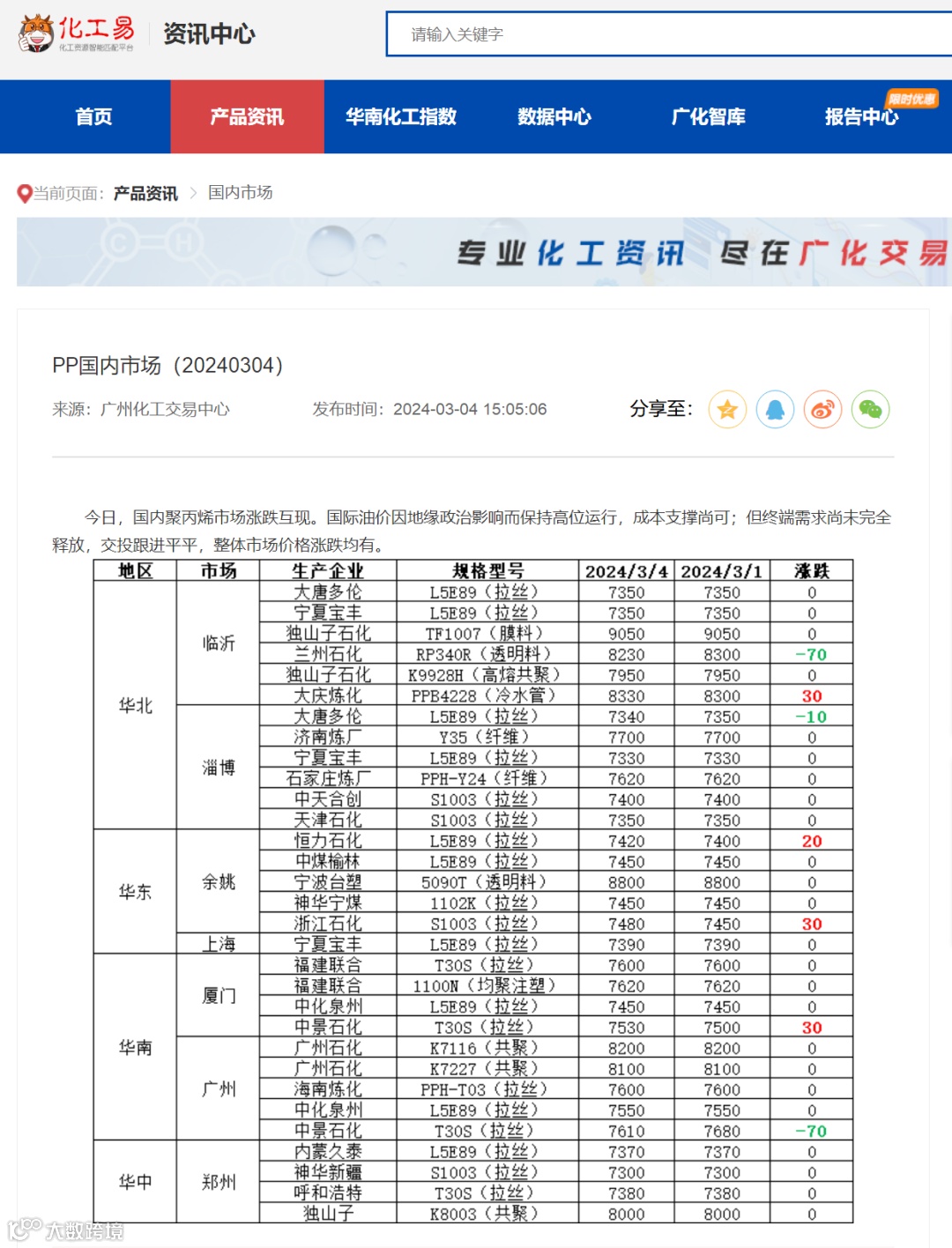Open the 产品资讯 tab
The width and height of the screenshot is (952, 1248).
247,116
